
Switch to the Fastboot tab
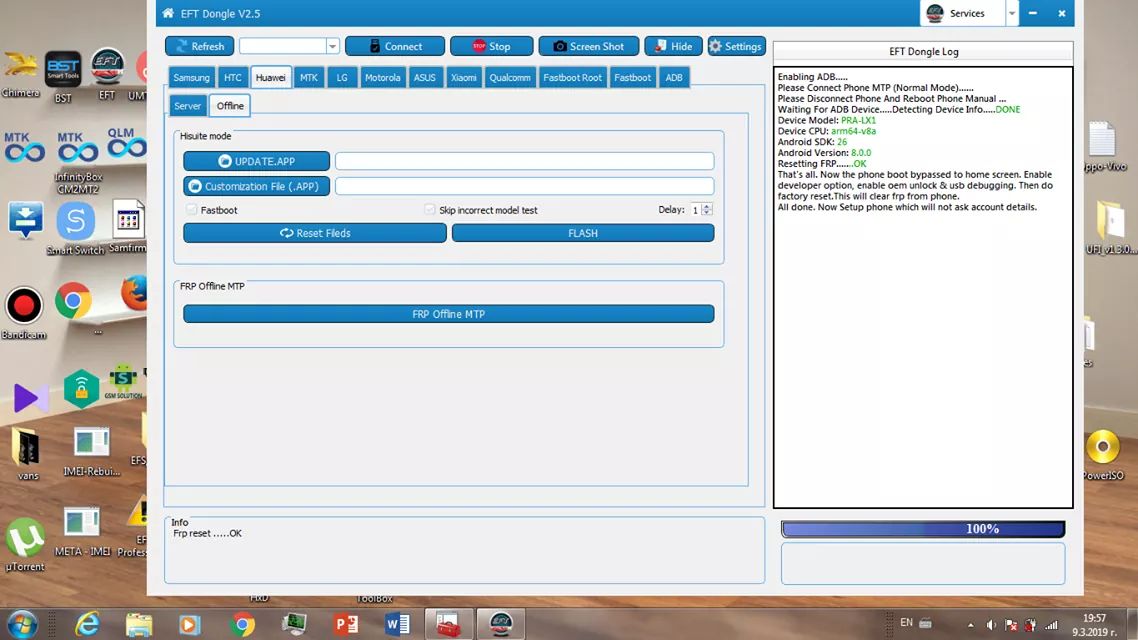[632, 78]
